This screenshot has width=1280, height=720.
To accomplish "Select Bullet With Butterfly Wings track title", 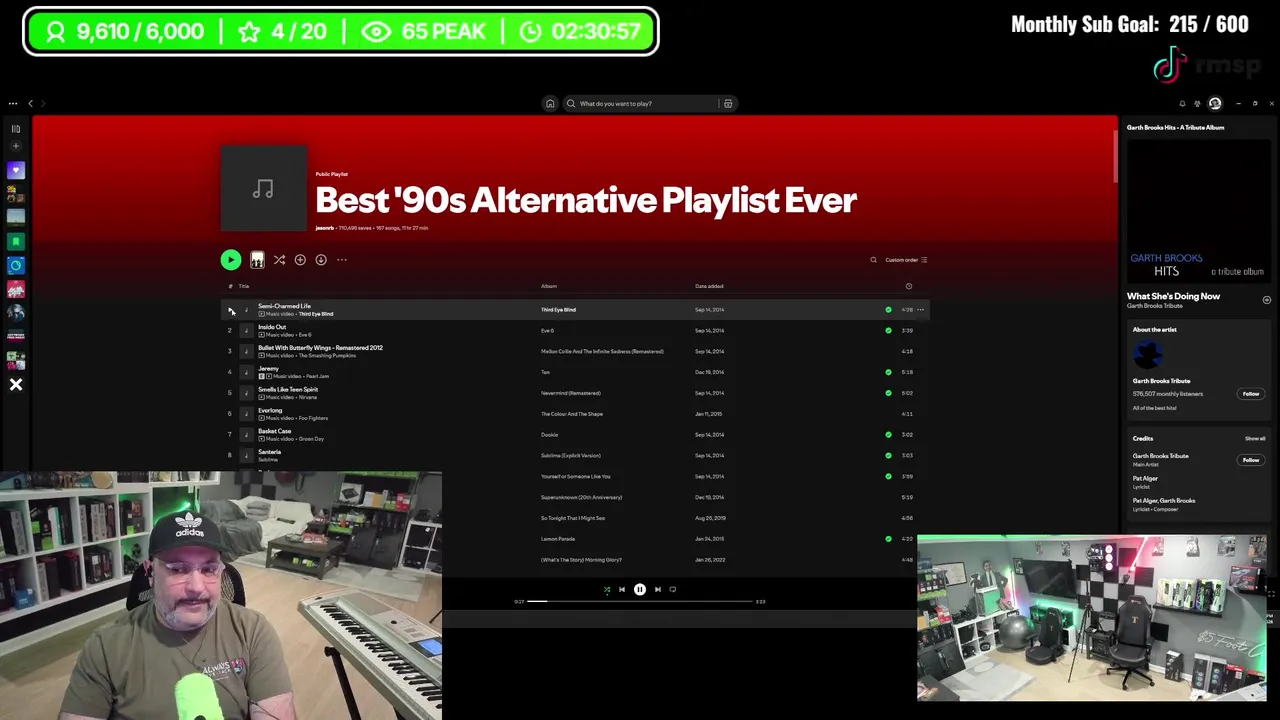I will tap(320, 348).
